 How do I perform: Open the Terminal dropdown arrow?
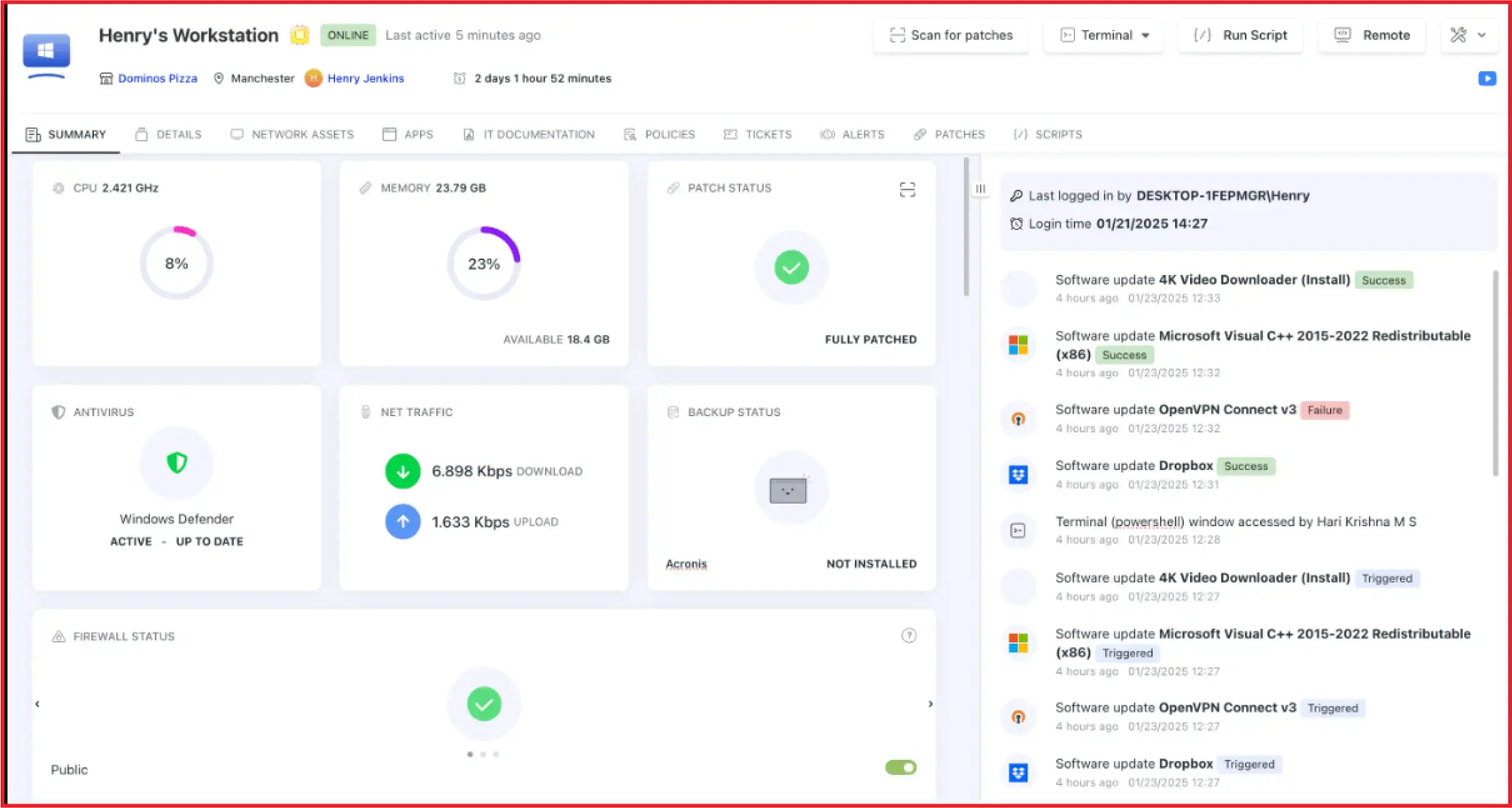coord(1146,35)
